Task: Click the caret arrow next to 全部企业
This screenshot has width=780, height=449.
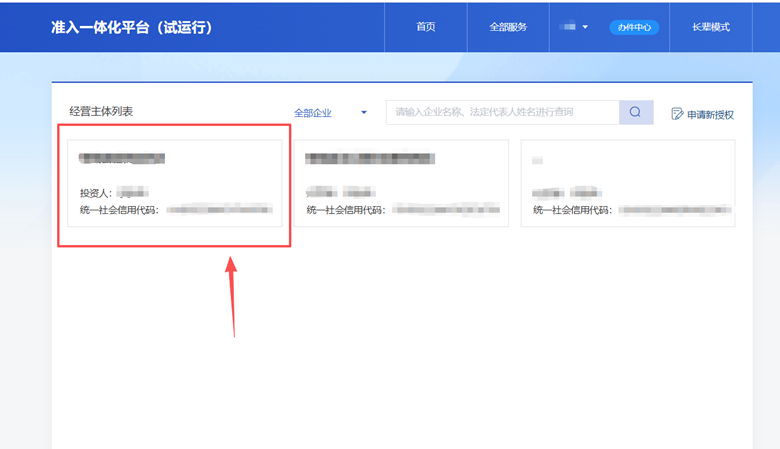Action: 364,113
